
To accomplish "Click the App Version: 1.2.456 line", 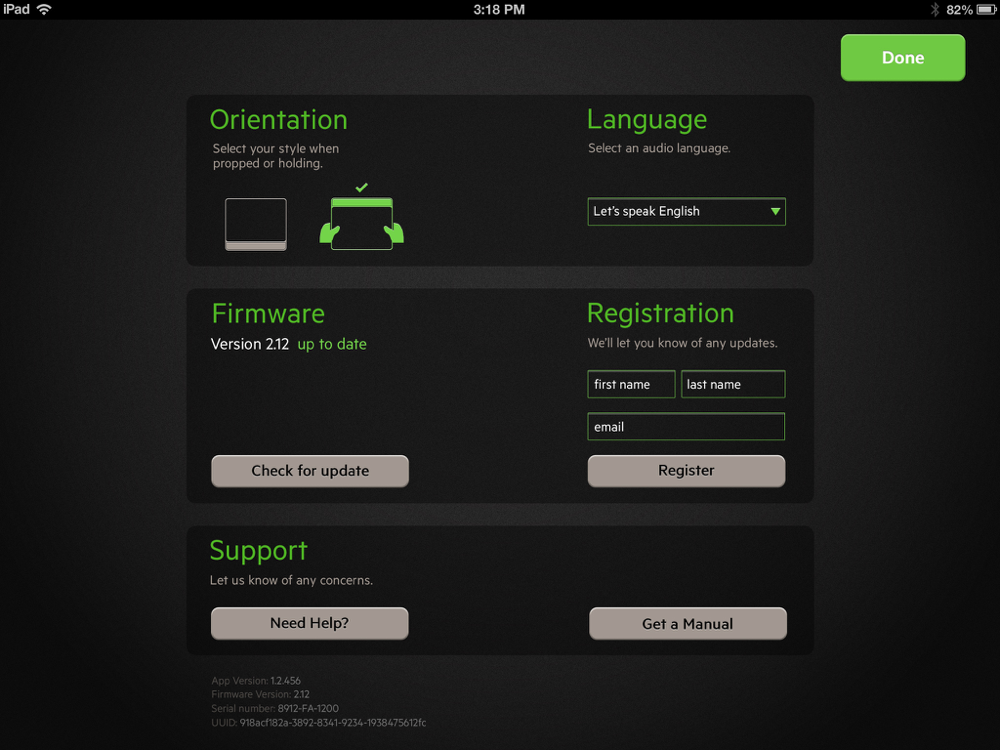I will tap(256, 680).
